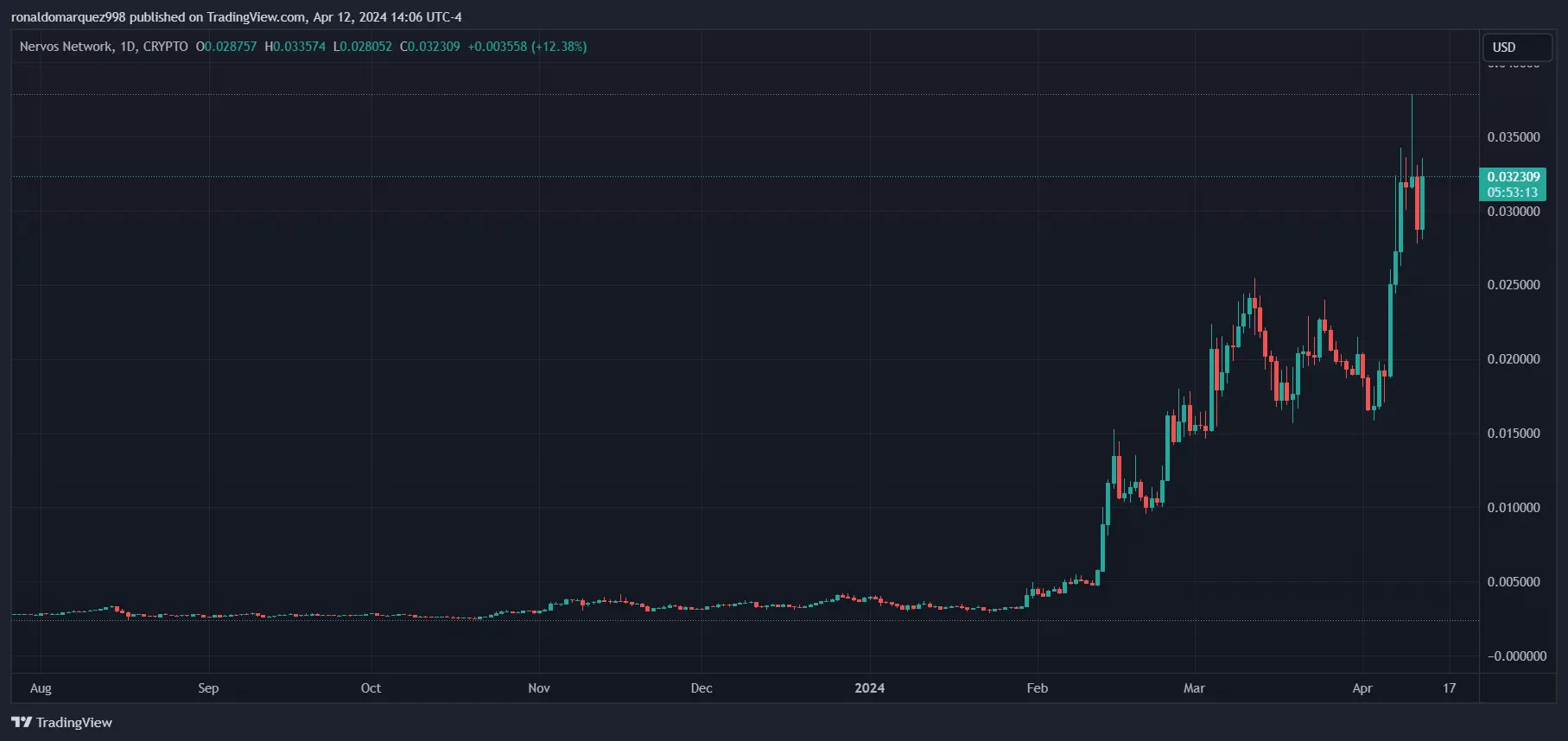
Task: Click the Aug label on the time axis
Action: click(x=41, y=688)
